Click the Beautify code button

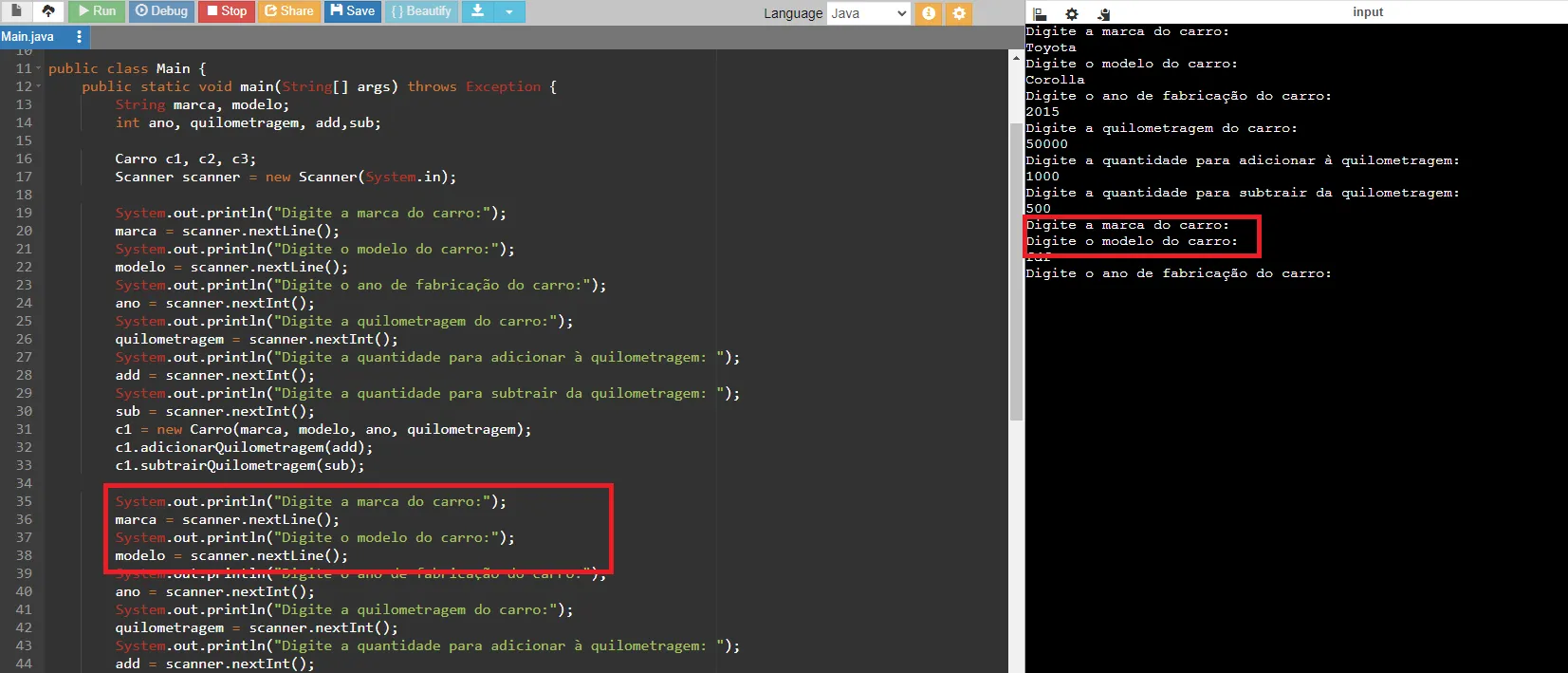pos(421,11)
